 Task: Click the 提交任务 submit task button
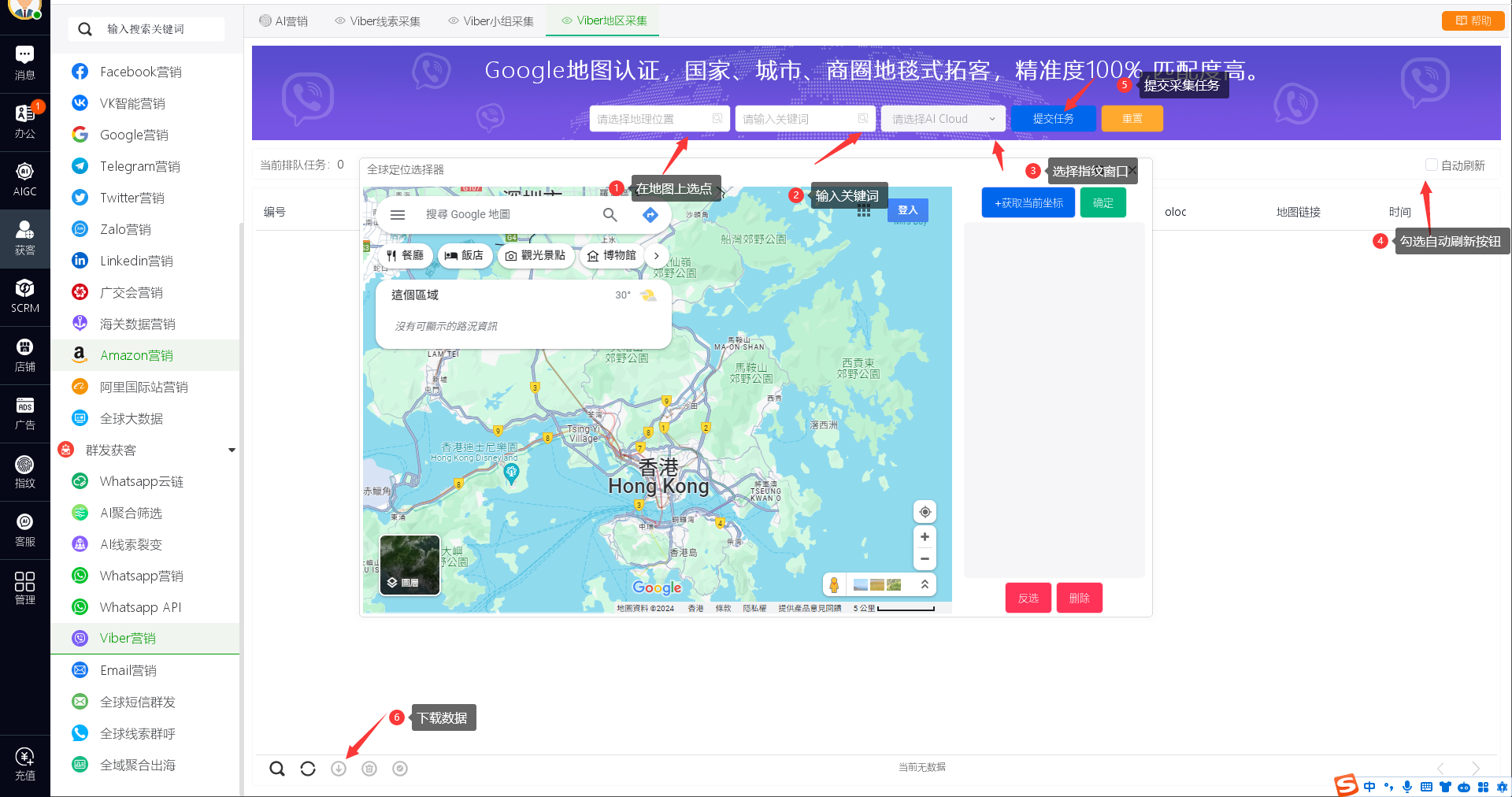pos(1053,119)
